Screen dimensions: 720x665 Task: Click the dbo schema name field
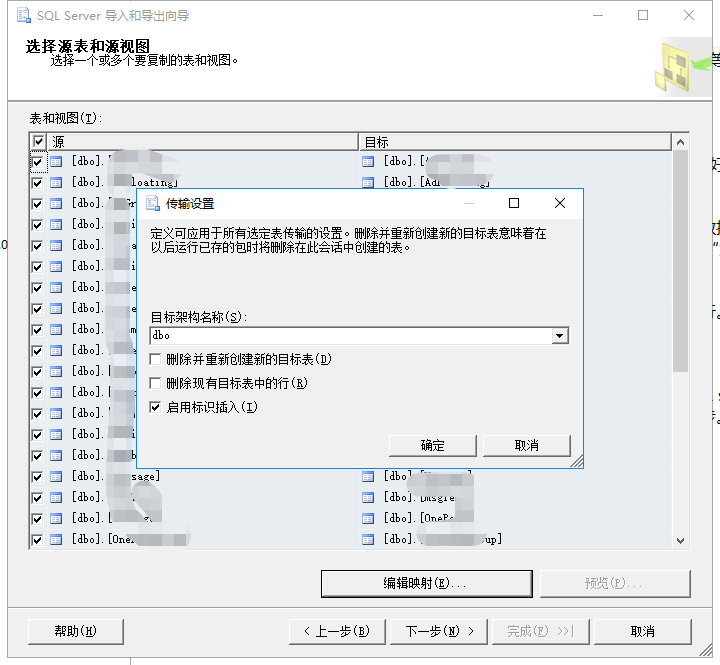click(351, 336)
